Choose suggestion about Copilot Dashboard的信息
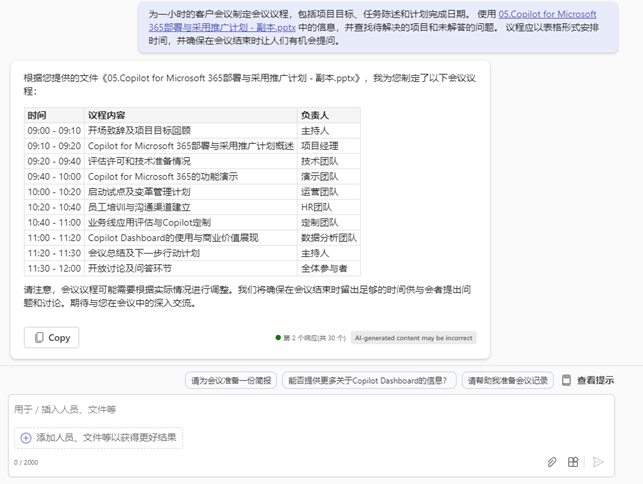Viewport: 643px width, 484px height. (369, 380)
